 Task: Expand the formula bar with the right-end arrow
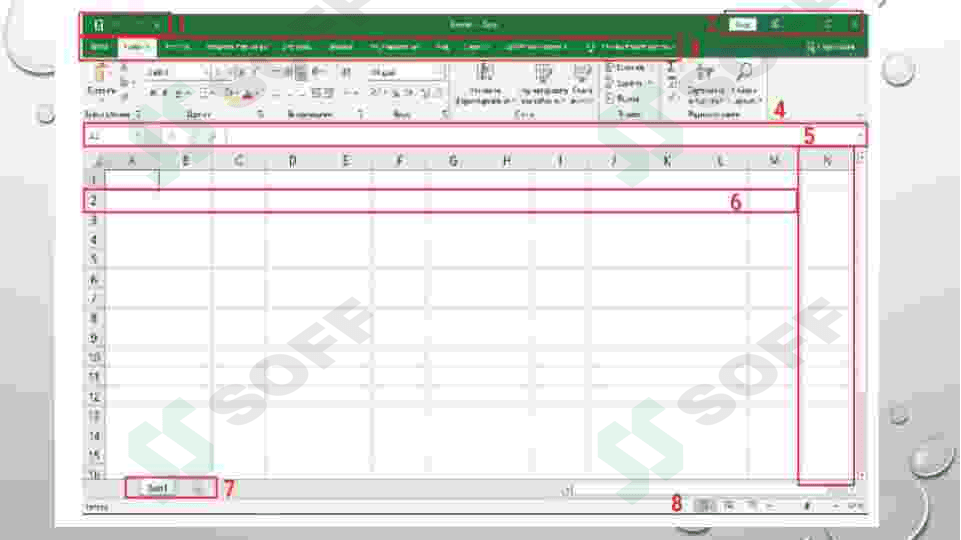click(x=860, y=135)
